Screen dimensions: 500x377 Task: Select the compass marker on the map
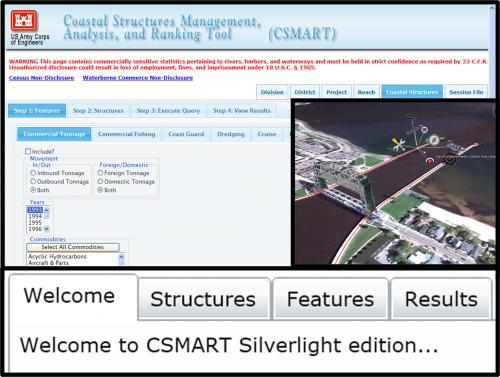[x=434, y=140]
